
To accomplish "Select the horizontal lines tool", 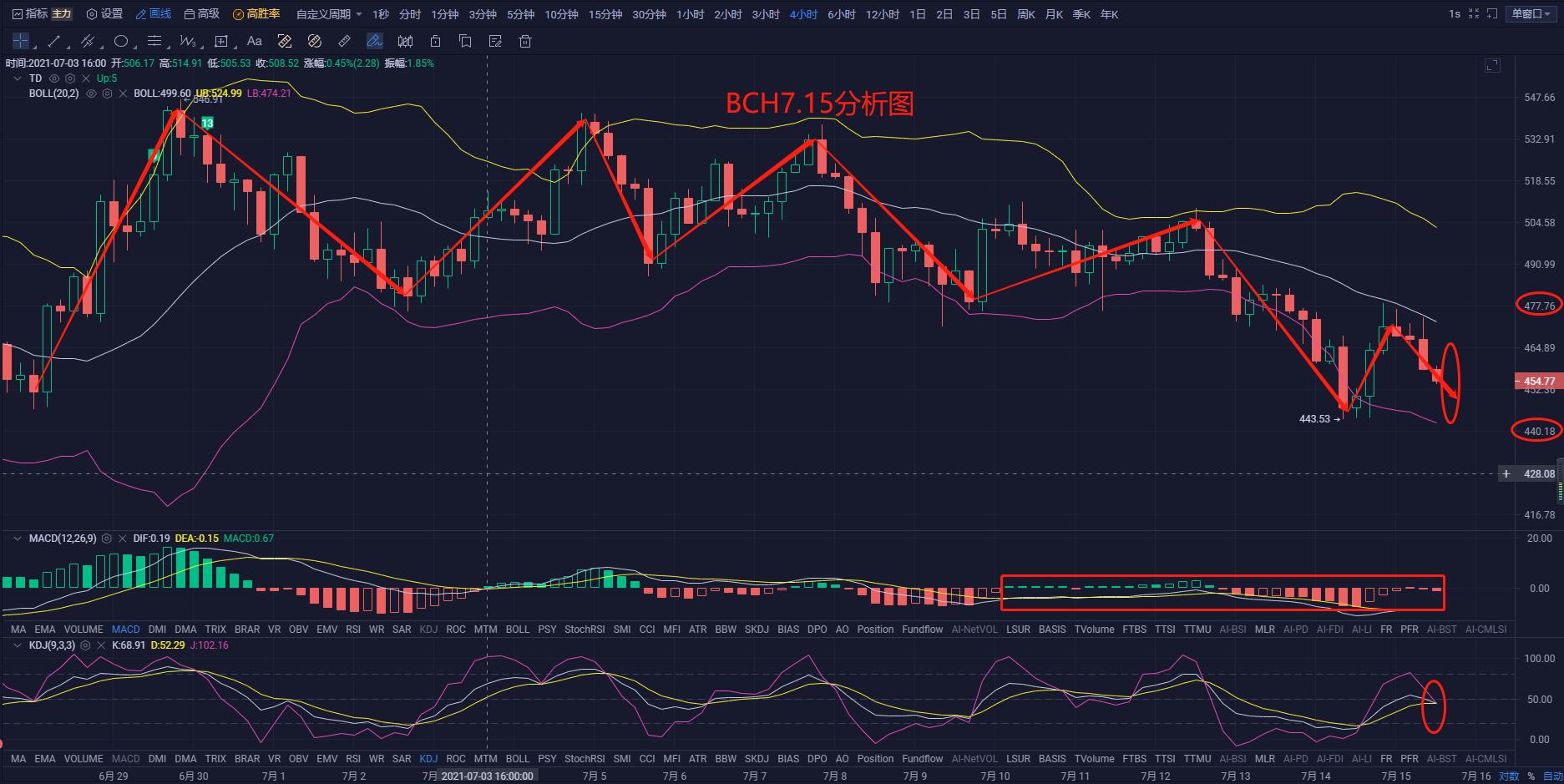I will [x=154, y=41].
